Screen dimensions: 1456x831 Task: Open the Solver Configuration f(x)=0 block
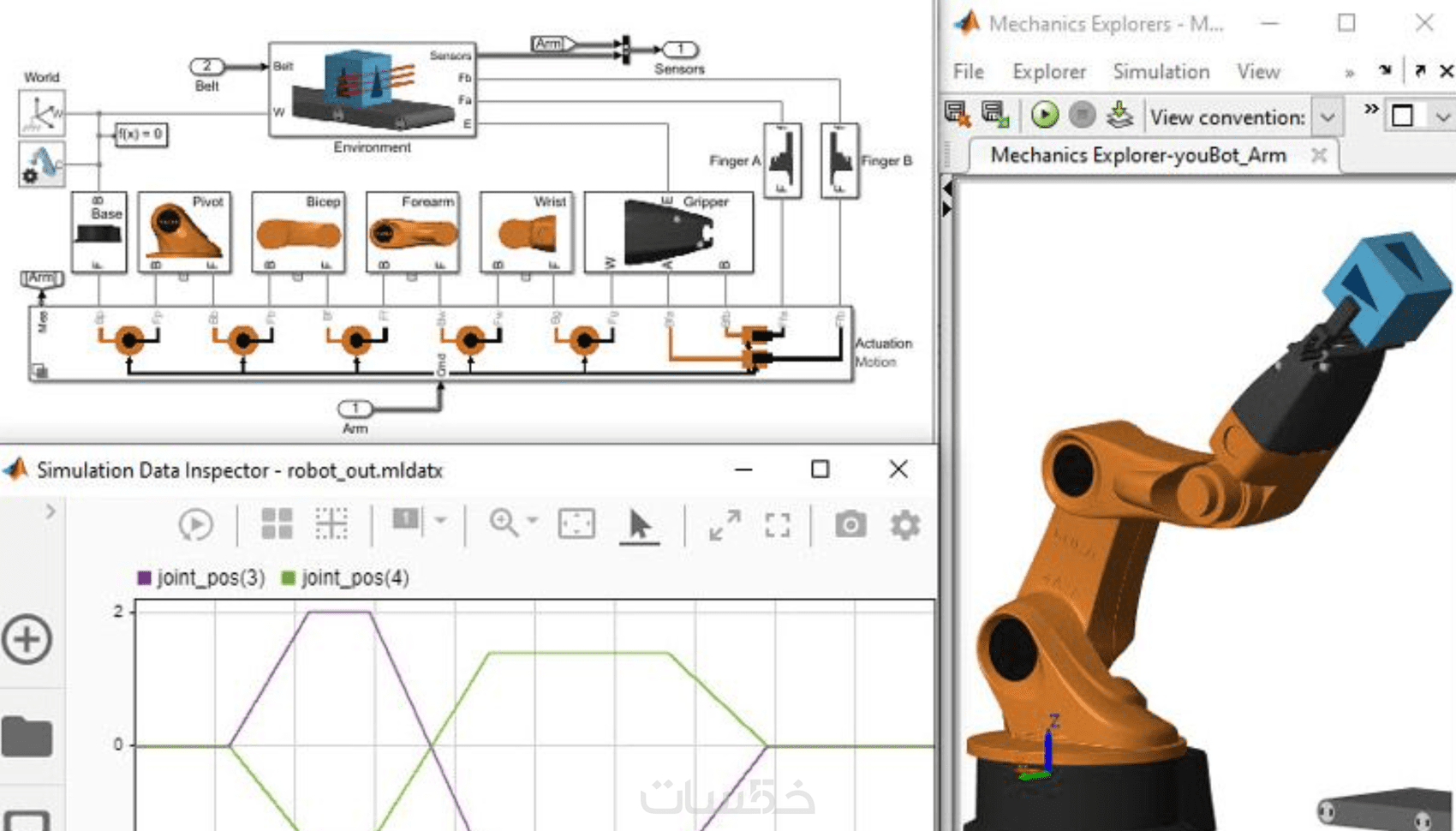pos(141,134)
